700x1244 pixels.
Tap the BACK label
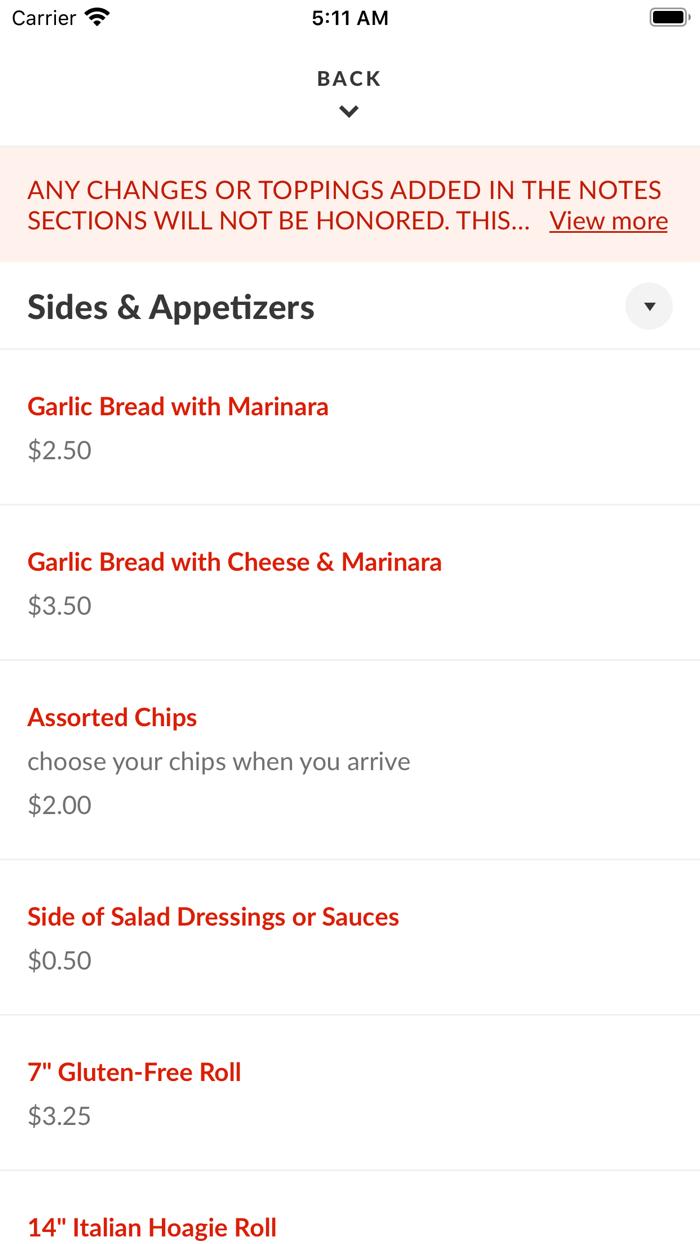(349, 77)
